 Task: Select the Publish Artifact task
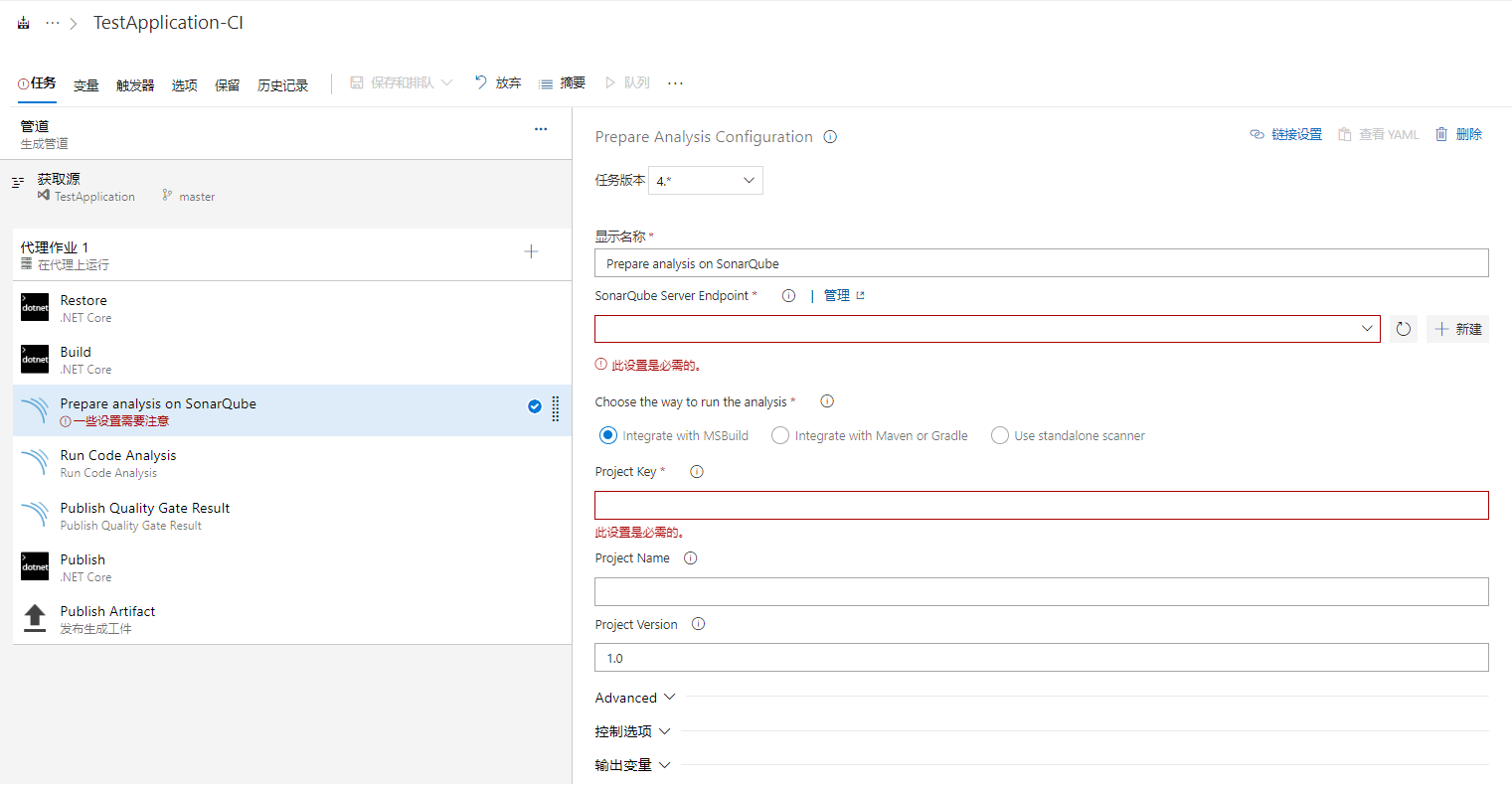[x=292, y=618]
